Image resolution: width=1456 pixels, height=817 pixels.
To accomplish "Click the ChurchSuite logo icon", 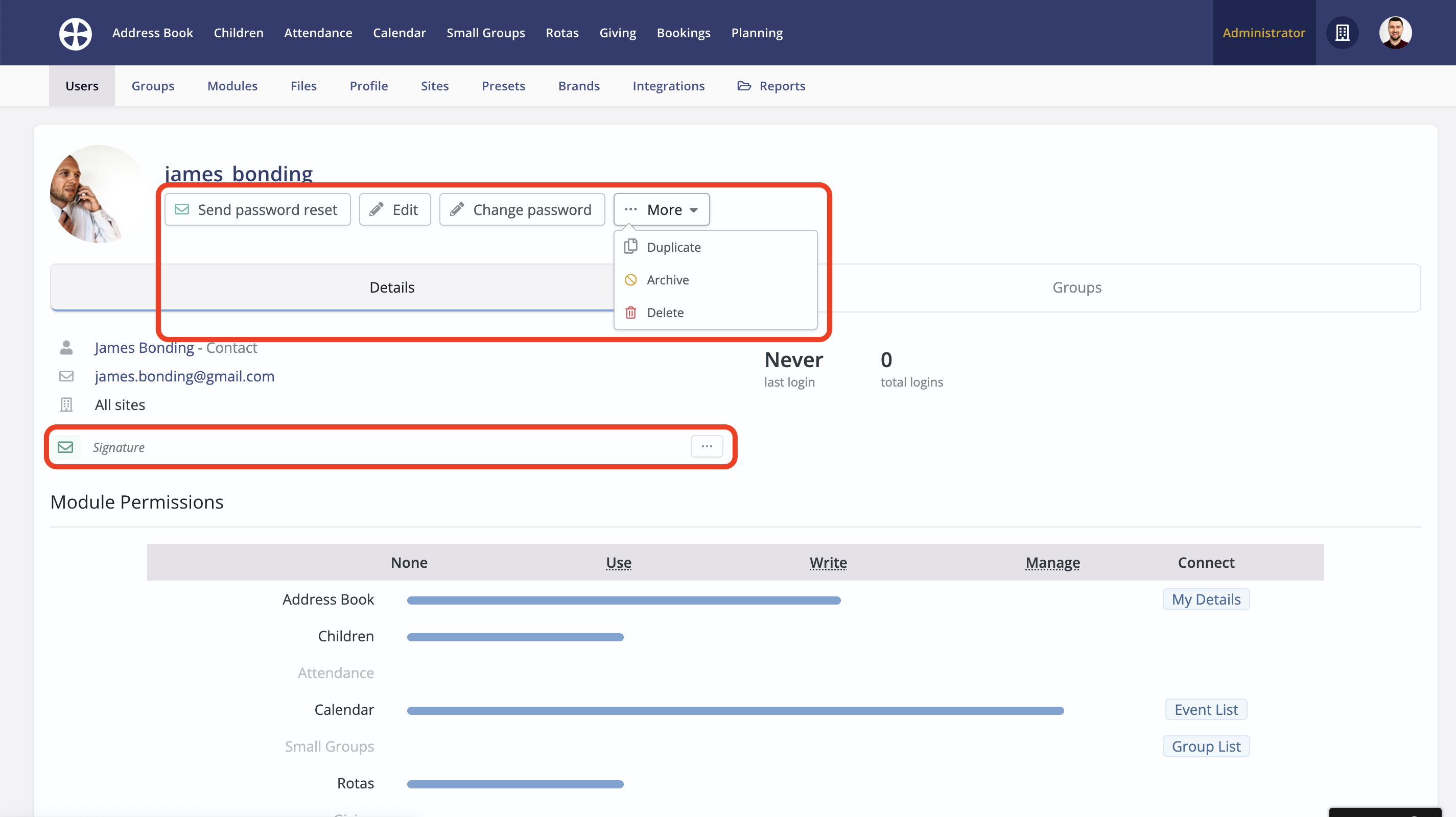I will [x=75, y=33].
